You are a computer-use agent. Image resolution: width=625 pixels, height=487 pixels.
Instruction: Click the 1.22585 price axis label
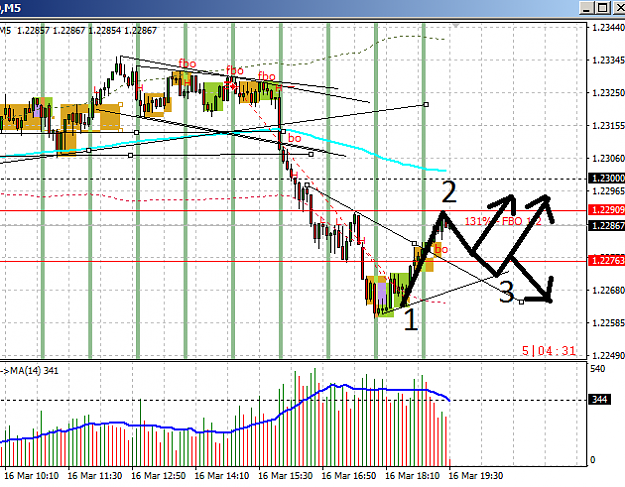[x=608, y=322]
